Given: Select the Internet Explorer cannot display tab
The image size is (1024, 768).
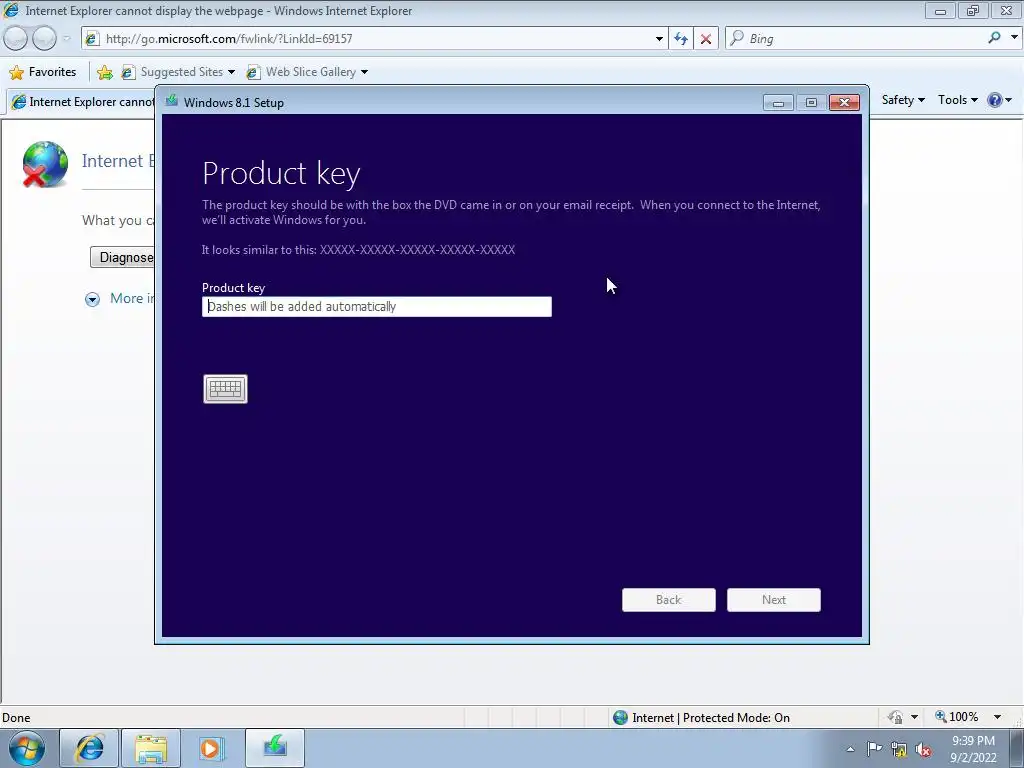Looking at the screenshot, I should click(82, 102).
